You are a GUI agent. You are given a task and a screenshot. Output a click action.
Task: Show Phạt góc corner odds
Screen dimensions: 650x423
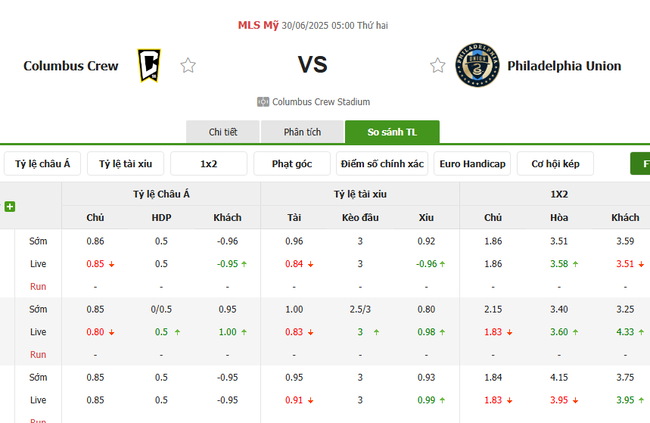(x=292, y=163)
